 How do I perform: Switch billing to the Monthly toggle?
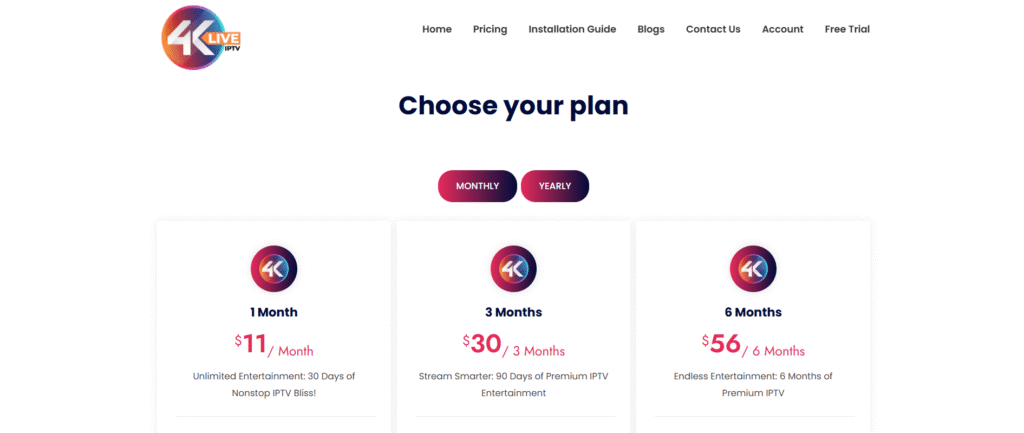(x=477, y=186)
